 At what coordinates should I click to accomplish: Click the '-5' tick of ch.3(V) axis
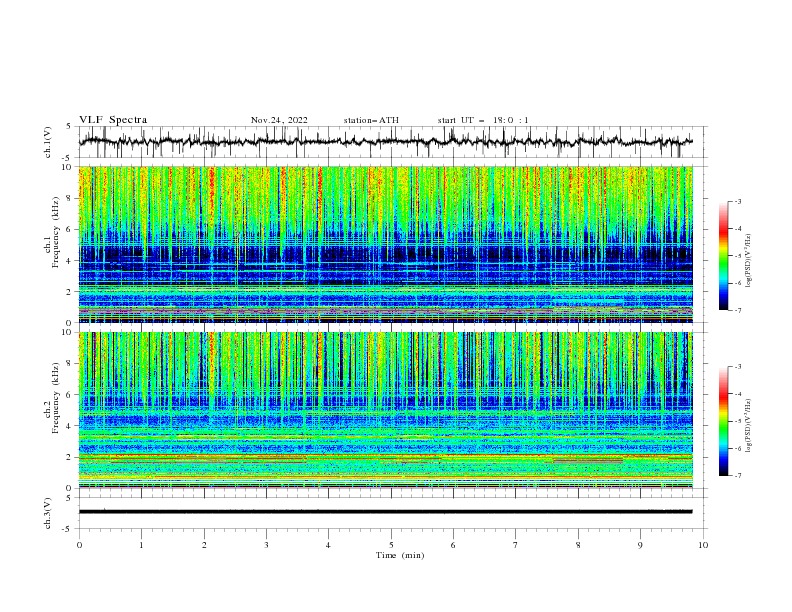(68, 529)
